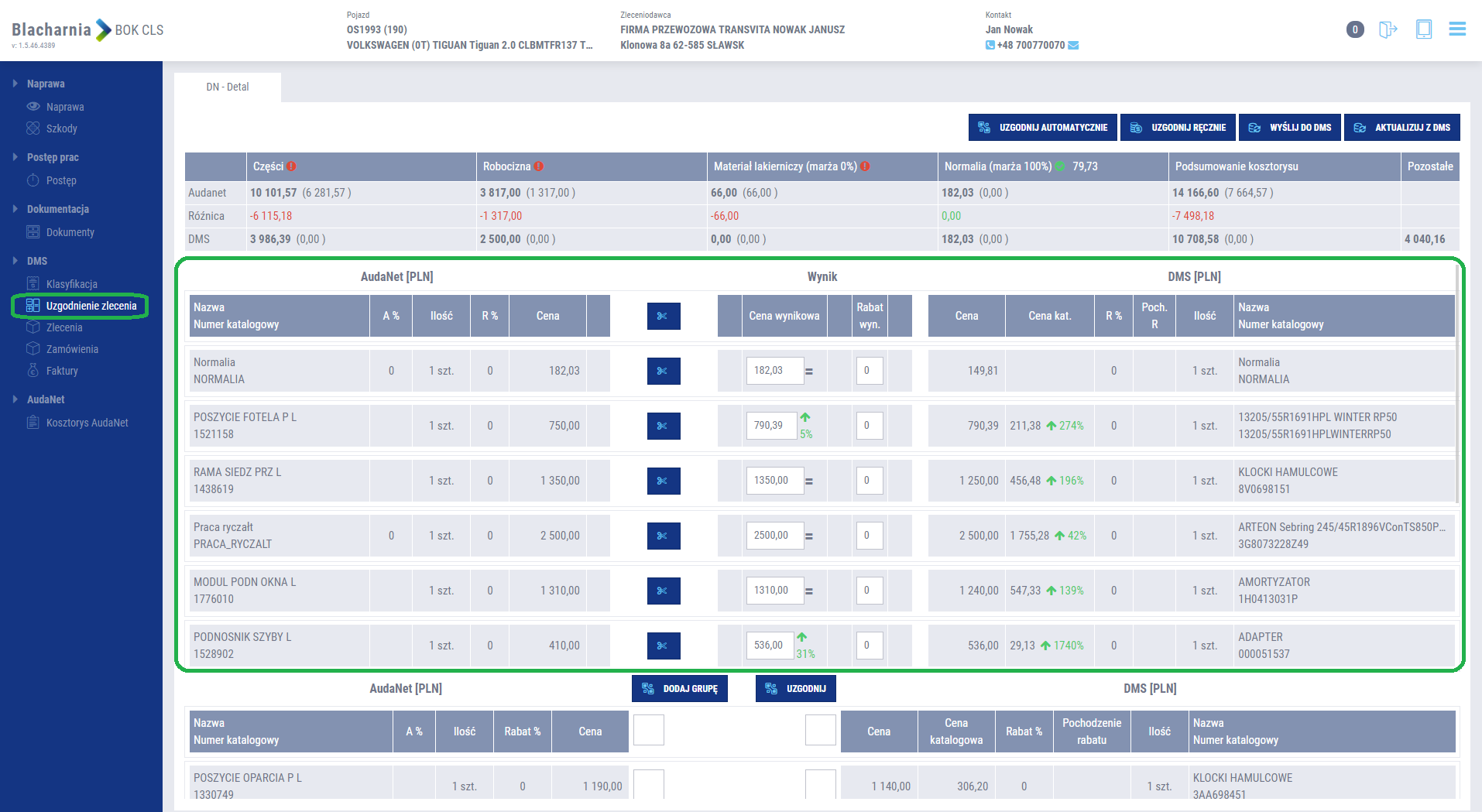Click the Cena wynikowa field for Praca ryczałt
The width and height of the screenshot is (1482, 812).
tap(774, 536)
